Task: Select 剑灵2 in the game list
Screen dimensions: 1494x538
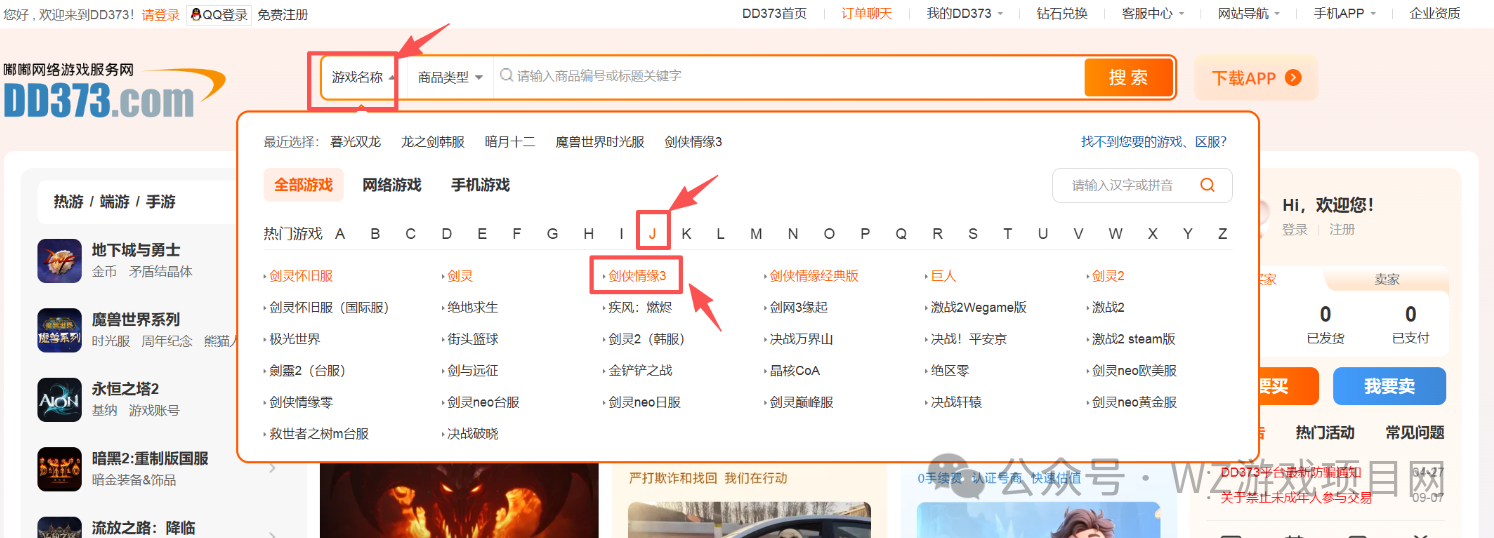Action: coord(1106,276)
